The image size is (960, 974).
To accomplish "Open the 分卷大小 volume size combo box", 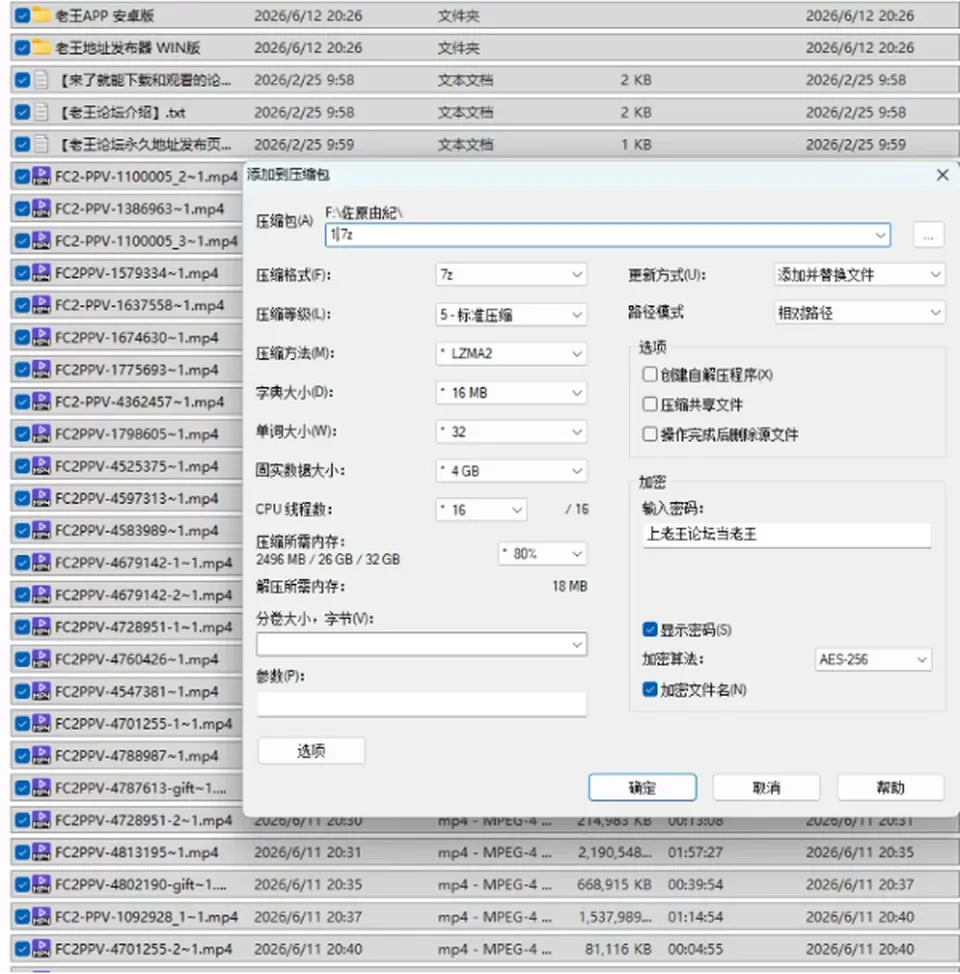I will pos(421,644).
